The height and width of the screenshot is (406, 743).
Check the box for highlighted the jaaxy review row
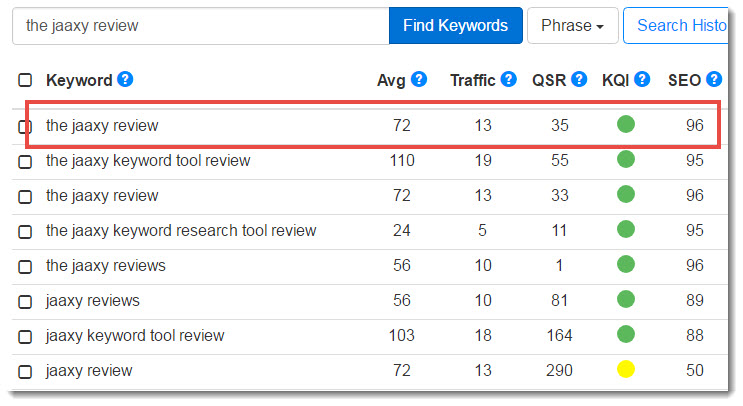pos(25,126)
